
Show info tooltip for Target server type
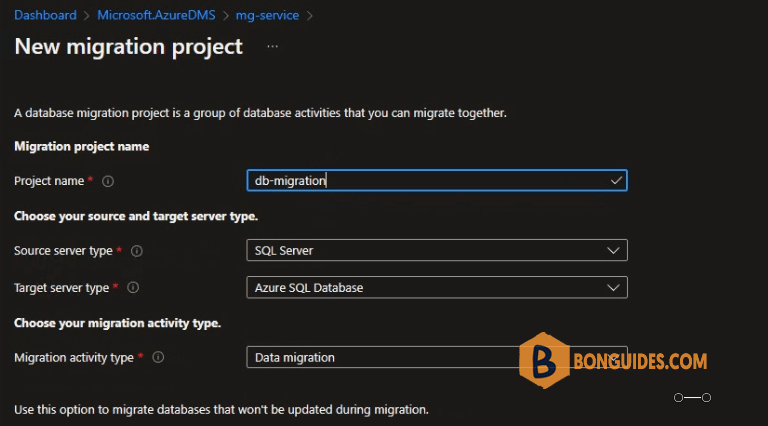[x=133, y=287]
